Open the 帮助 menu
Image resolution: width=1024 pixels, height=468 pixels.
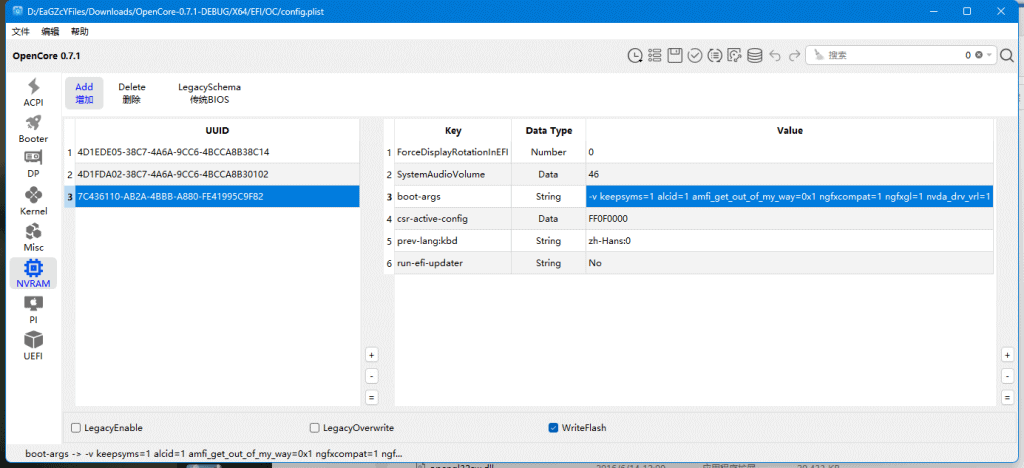tap(79, 32)
